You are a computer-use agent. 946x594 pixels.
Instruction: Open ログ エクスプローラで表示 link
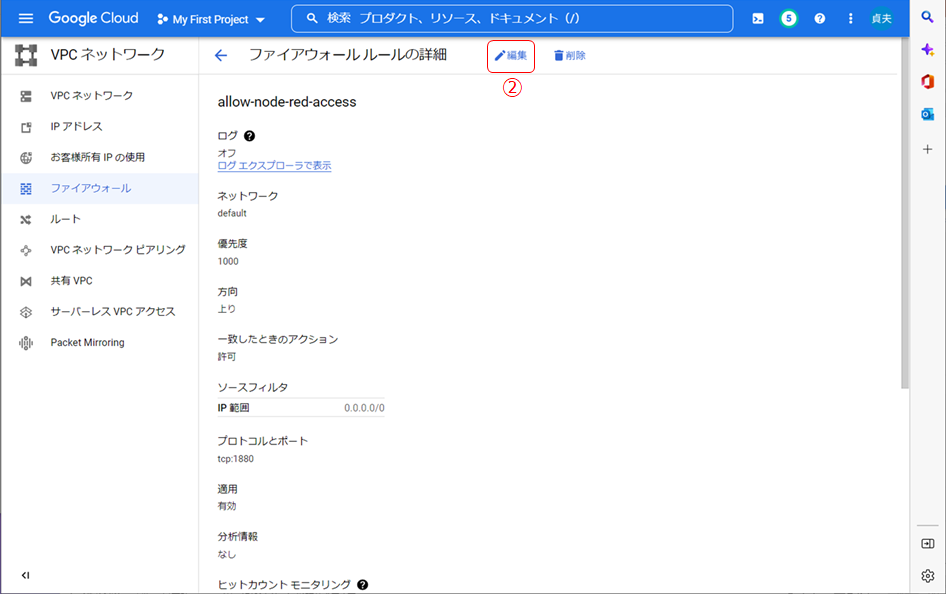tap(274, 166)
